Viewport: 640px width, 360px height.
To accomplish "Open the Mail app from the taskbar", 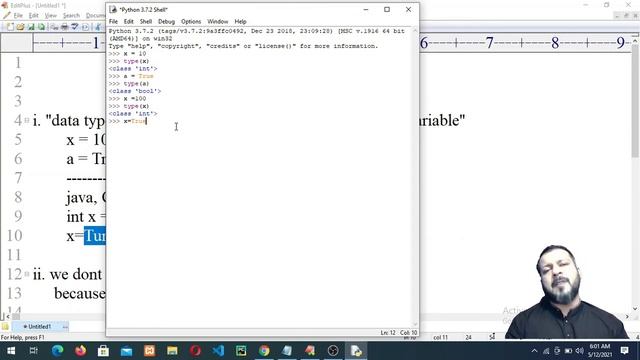I will (127, 351).
